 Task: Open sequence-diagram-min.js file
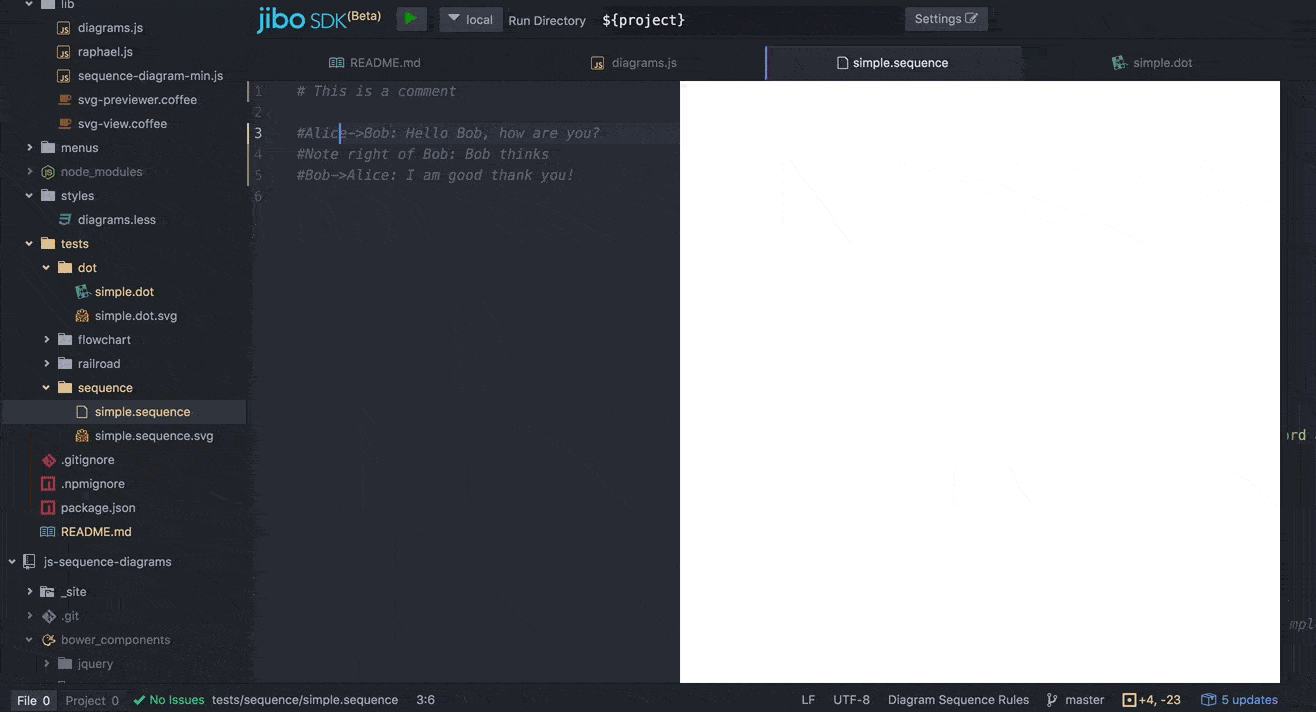(150, 76)
